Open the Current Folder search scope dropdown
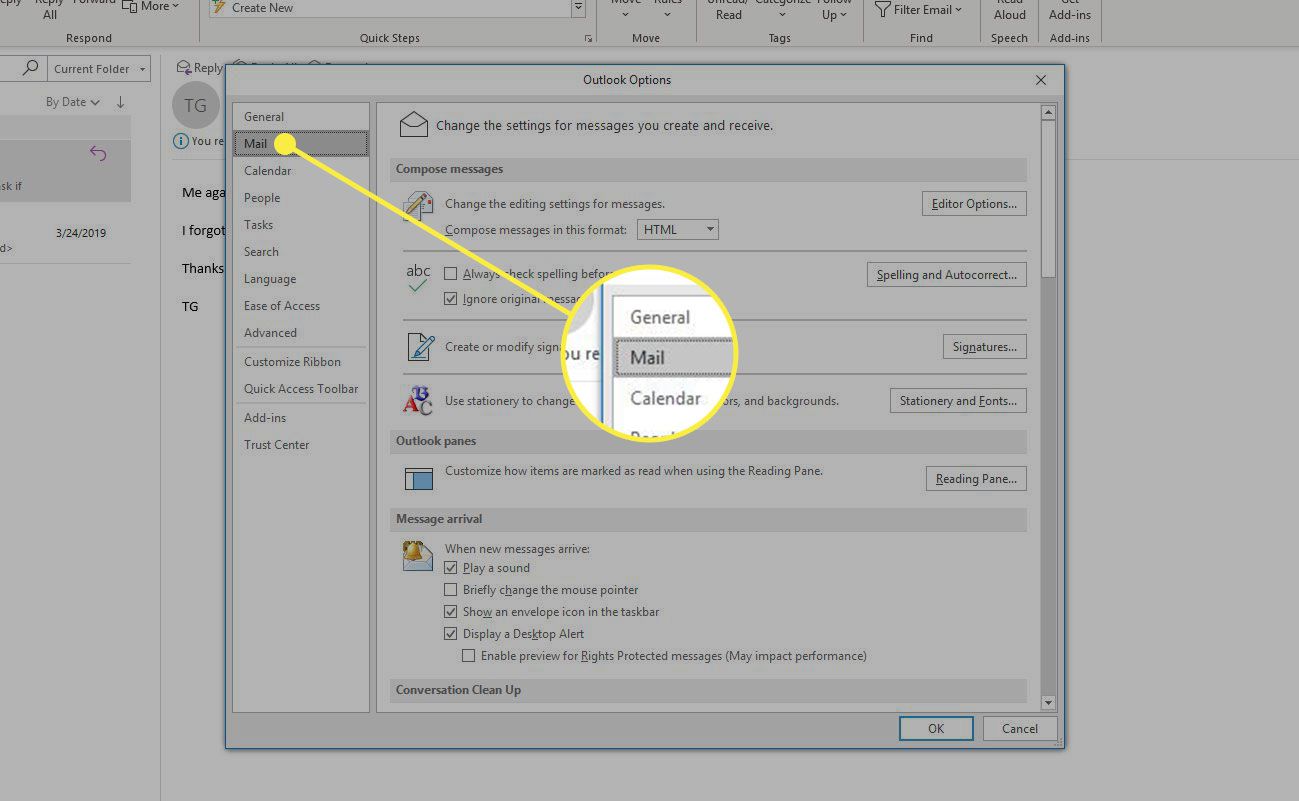The width and height of the screenshot is (1299, 801). 100,69
